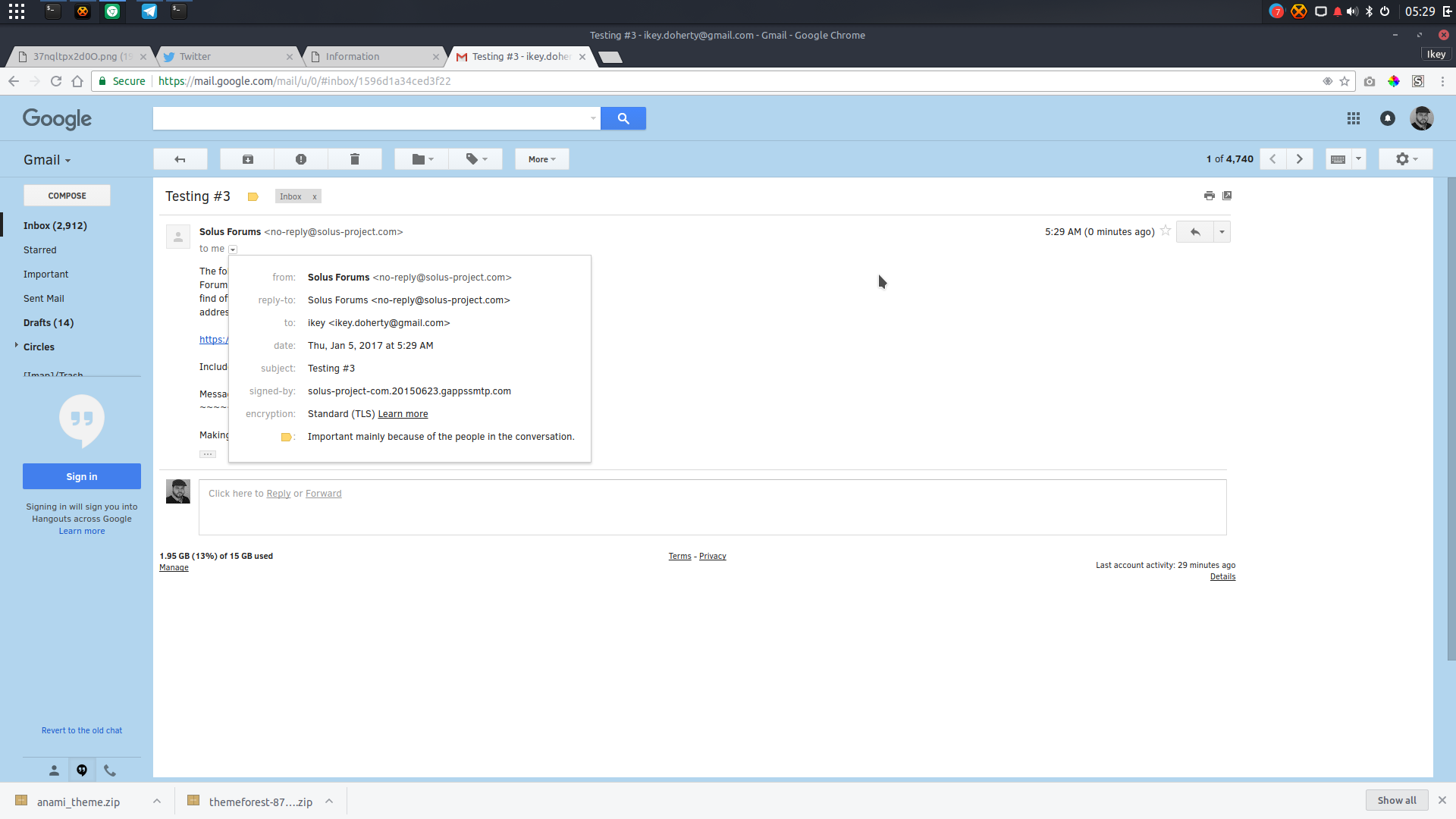Viewport: 1456px width, 819px height.
Task: Open the Gmail product switcher dropdown
Action: (x=47, y=160)
